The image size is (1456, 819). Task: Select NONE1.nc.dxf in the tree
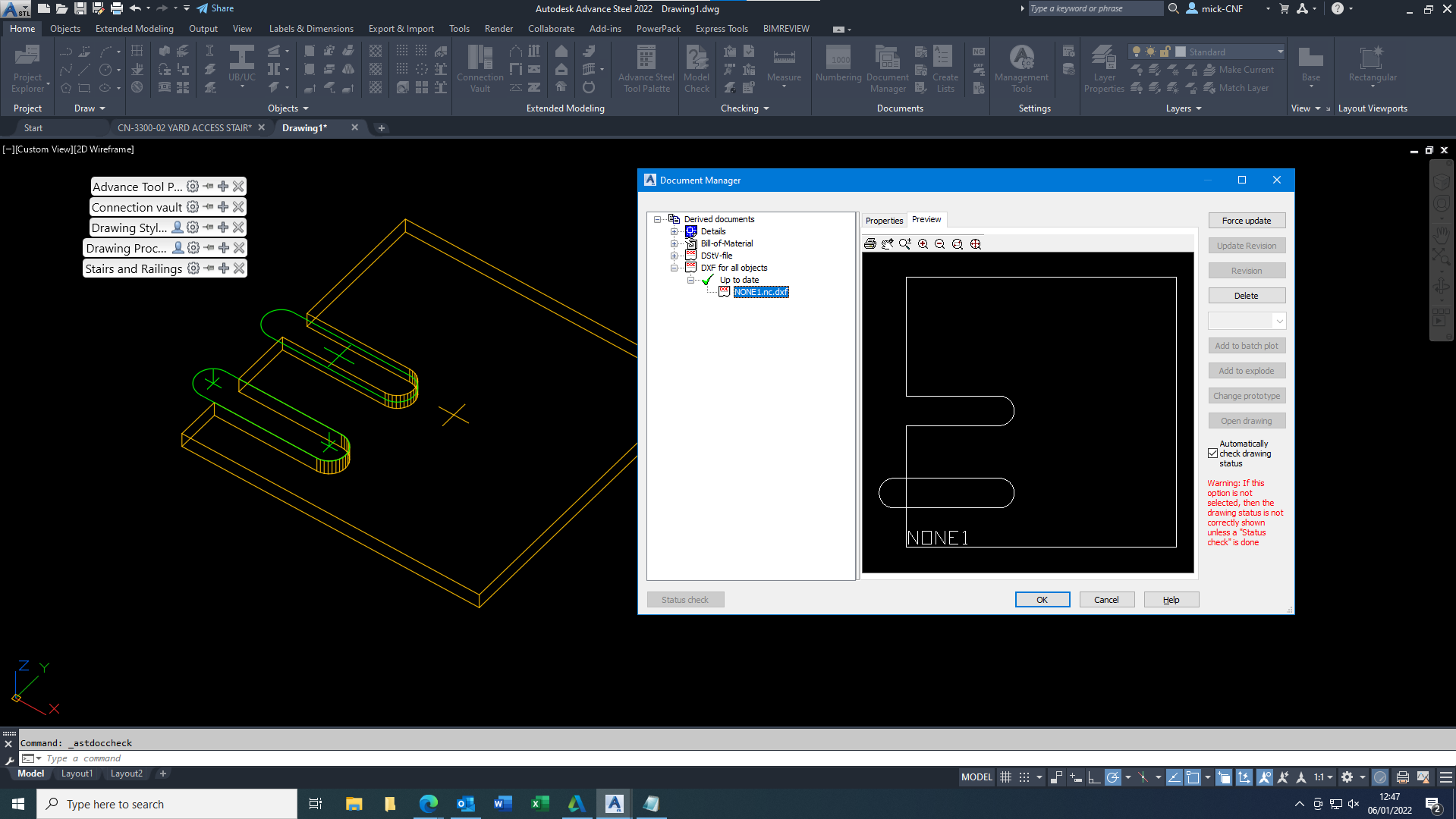point(760,292)
